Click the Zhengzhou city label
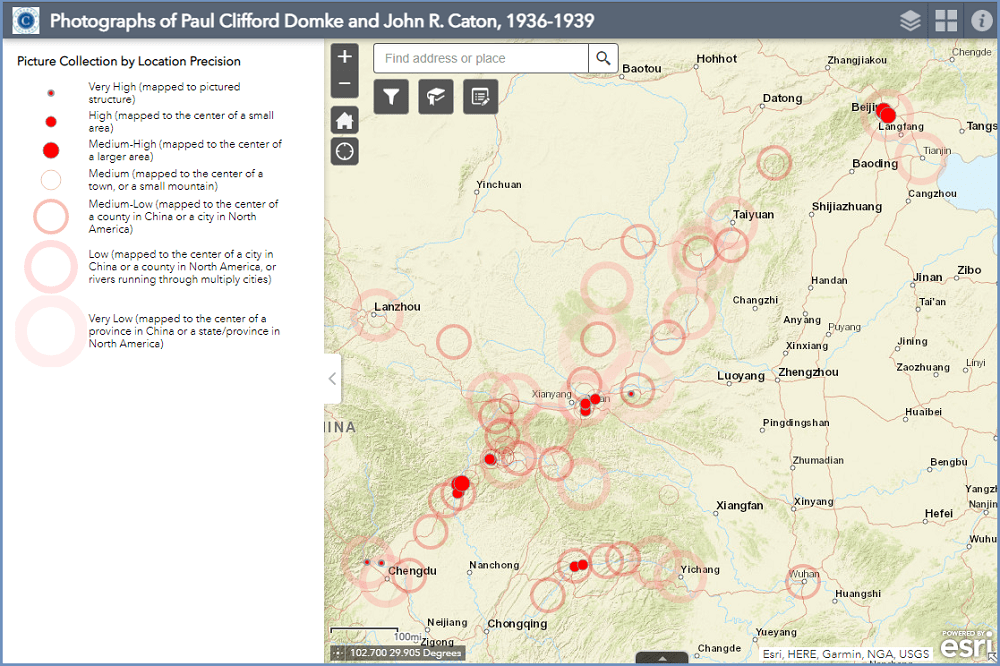 click(x=808, y=372)
